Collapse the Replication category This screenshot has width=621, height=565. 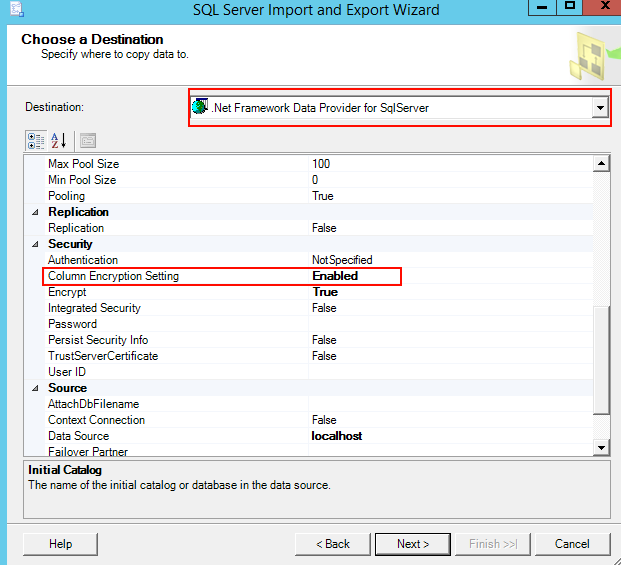(x=35, y=212)
